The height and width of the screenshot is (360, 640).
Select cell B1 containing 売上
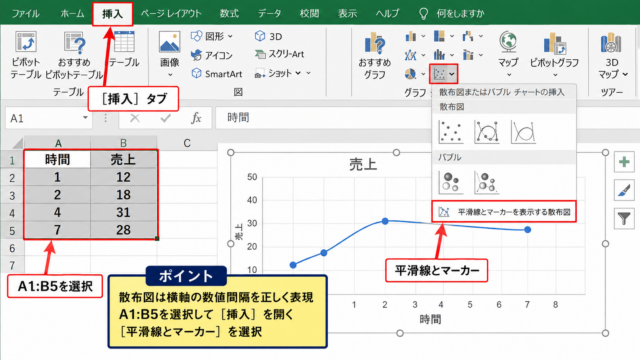coord(124,159)
